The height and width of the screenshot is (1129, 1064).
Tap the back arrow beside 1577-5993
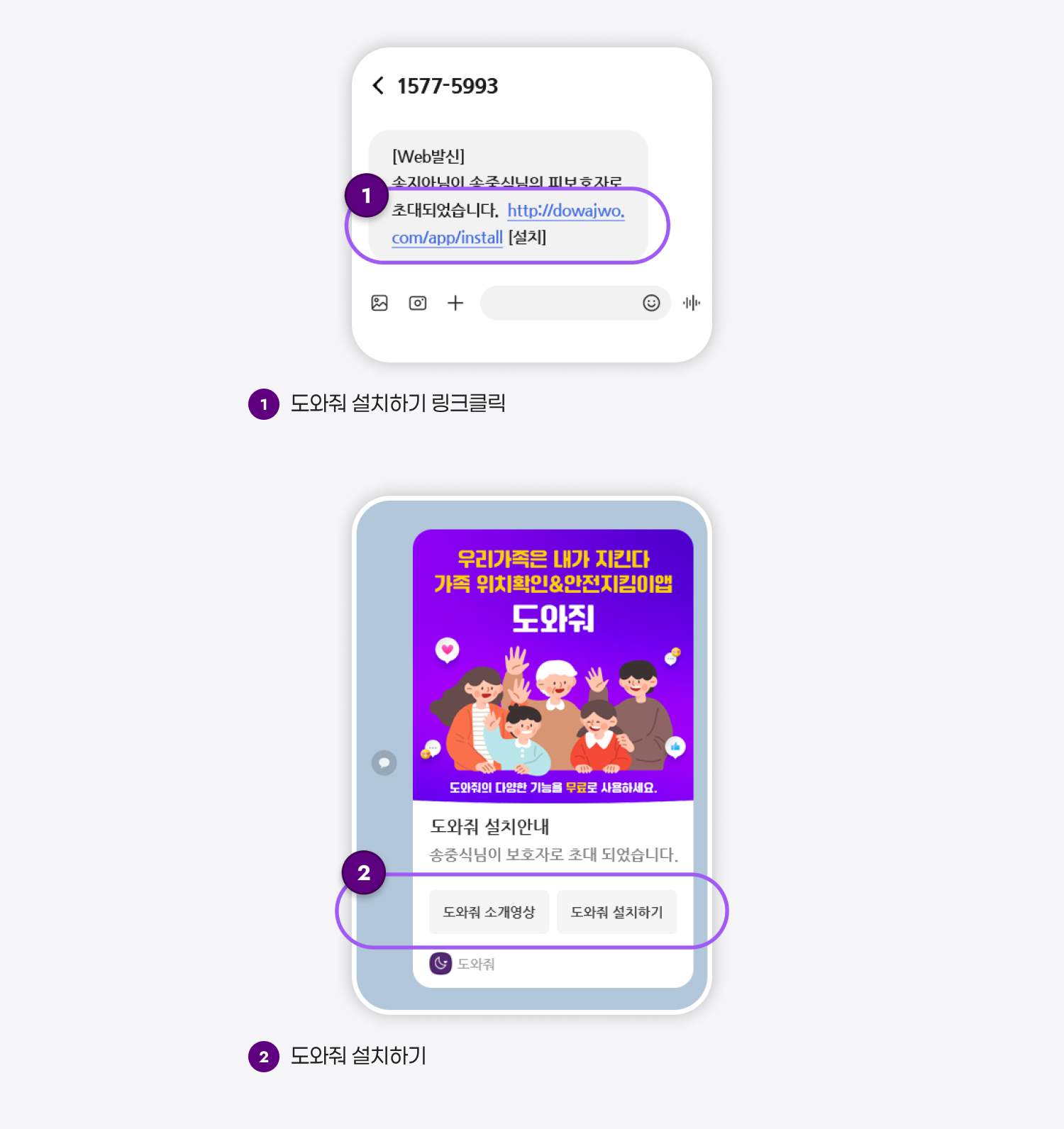pos(378,86)
